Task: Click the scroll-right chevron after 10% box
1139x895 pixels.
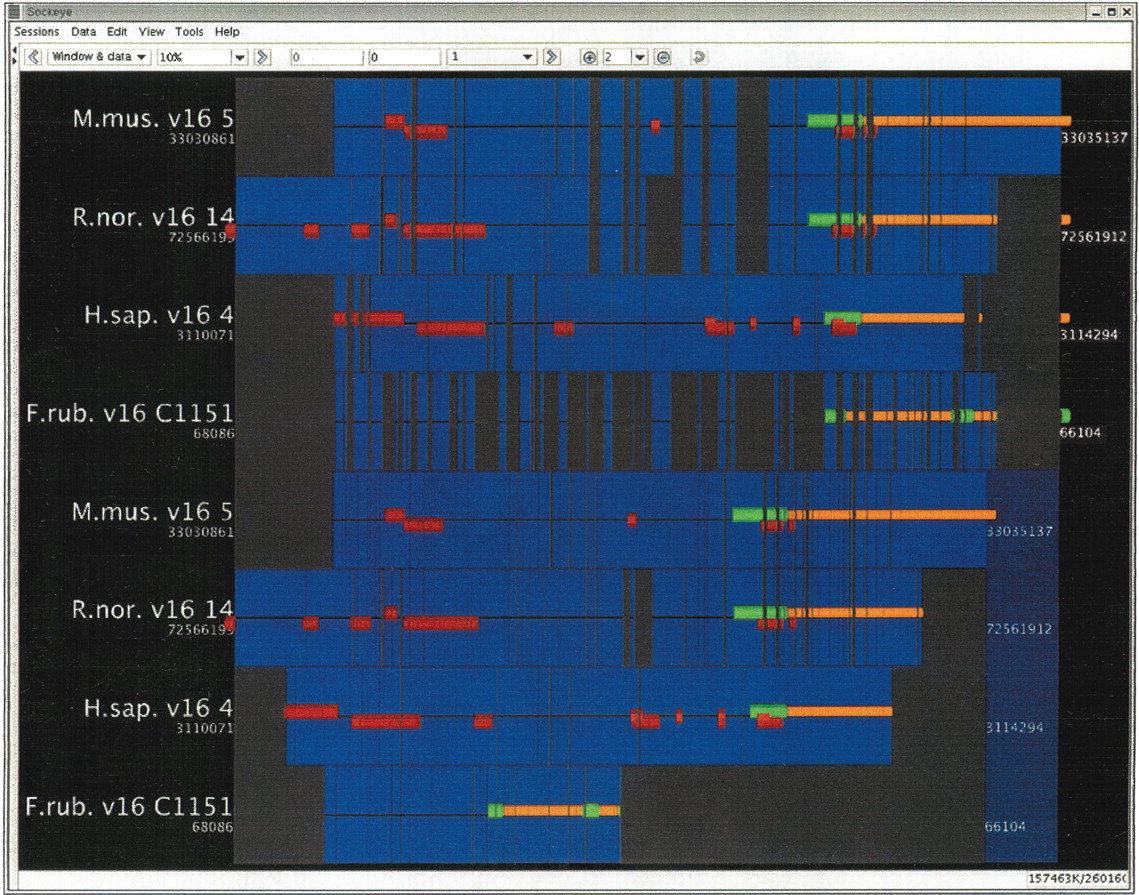Action: click(x=263, y=57)
